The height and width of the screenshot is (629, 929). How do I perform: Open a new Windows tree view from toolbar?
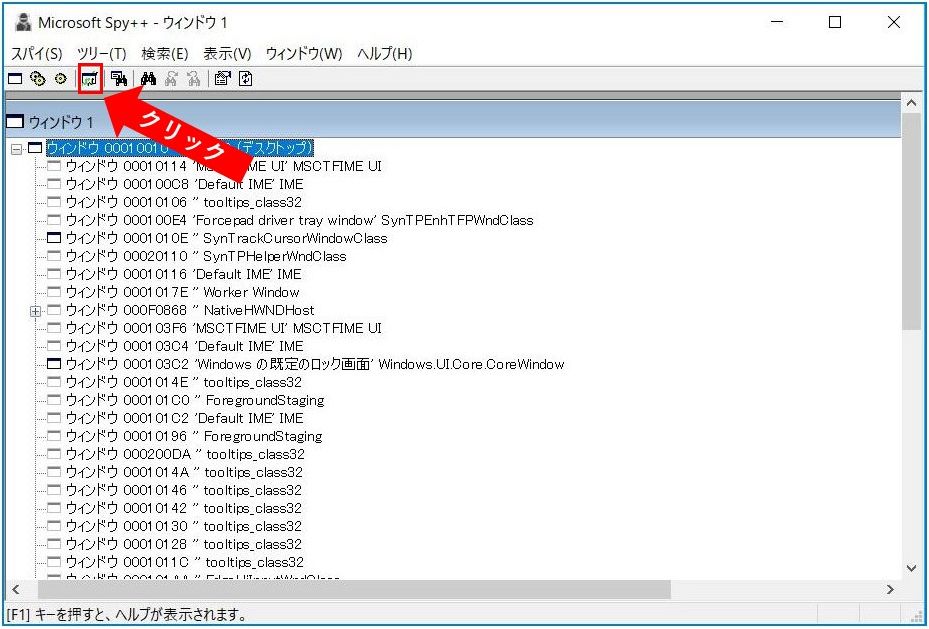pos(15,79)
